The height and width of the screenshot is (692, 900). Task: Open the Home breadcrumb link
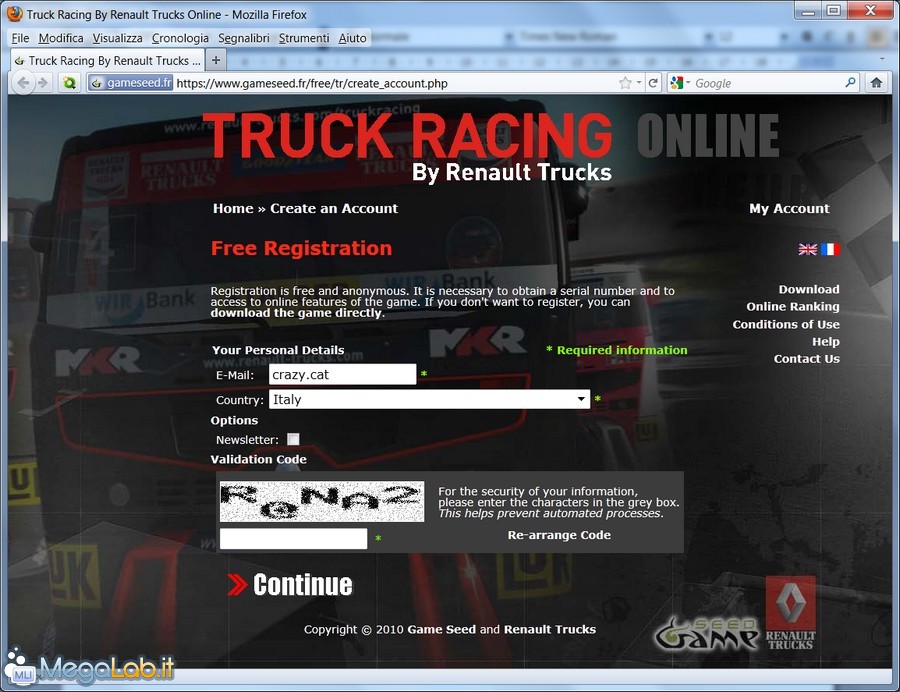pyautogui.click(x=233, y=208)
